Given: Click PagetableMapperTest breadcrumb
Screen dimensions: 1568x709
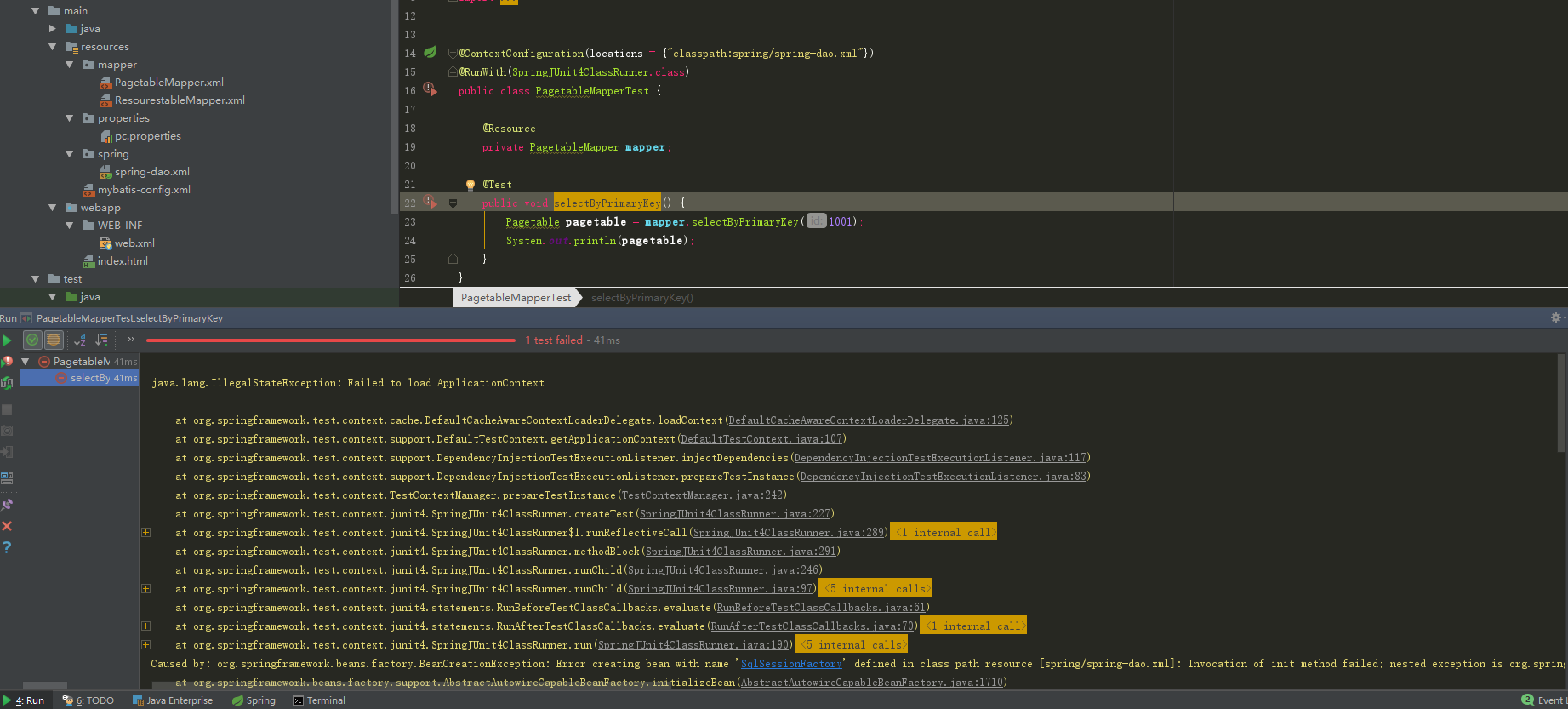Looking at the screenshot, I should pos(516,298).
